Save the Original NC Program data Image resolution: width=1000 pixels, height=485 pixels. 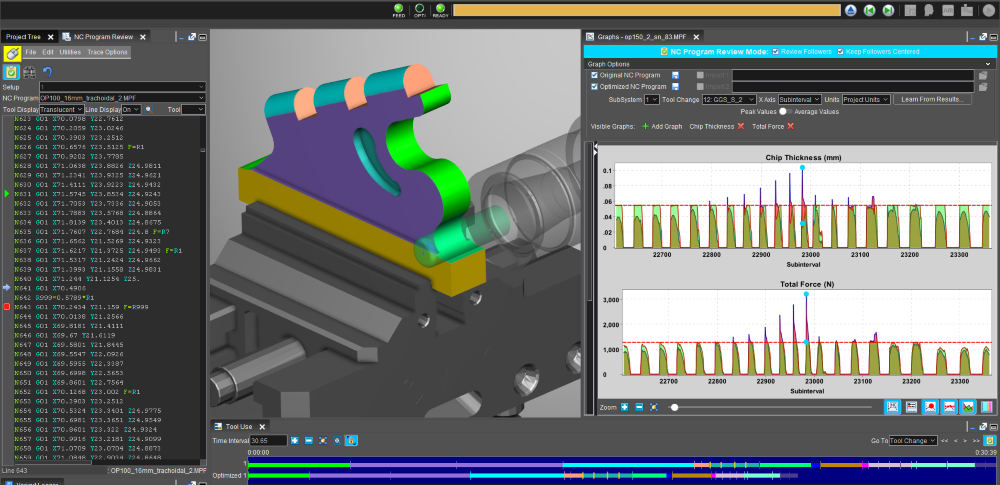[675, 75]
